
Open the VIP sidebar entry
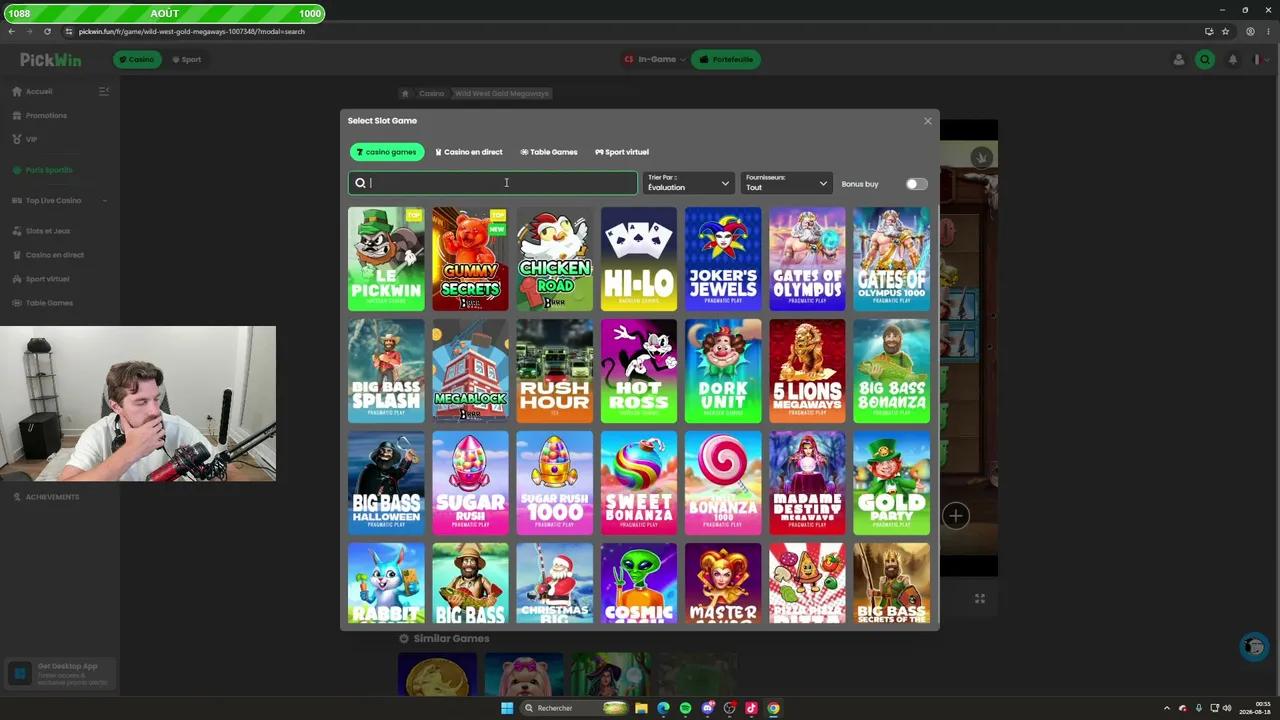click(25, 139)
